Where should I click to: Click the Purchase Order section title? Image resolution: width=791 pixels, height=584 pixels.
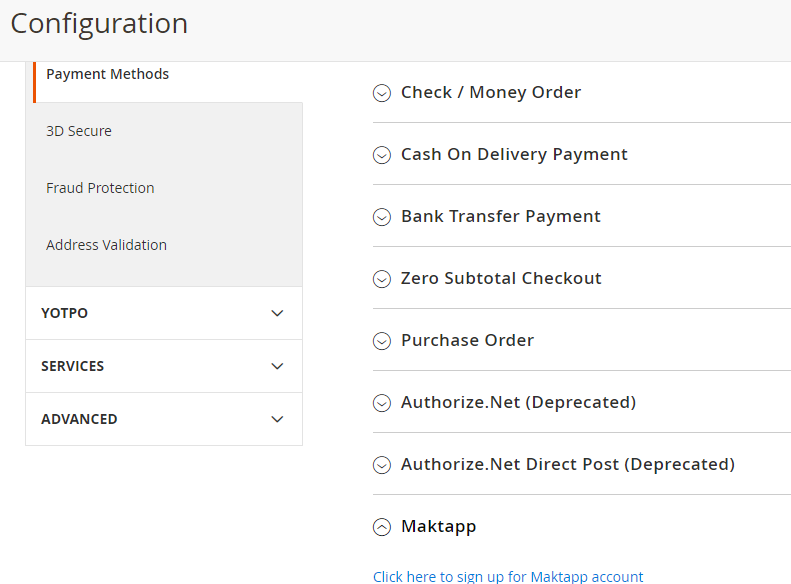467,340
